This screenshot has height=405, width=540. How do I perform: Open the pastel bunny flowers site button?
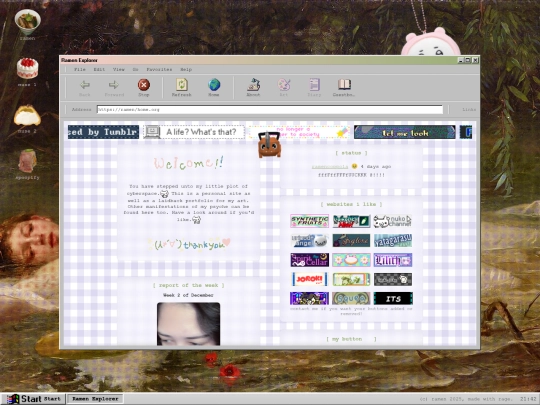351,260
